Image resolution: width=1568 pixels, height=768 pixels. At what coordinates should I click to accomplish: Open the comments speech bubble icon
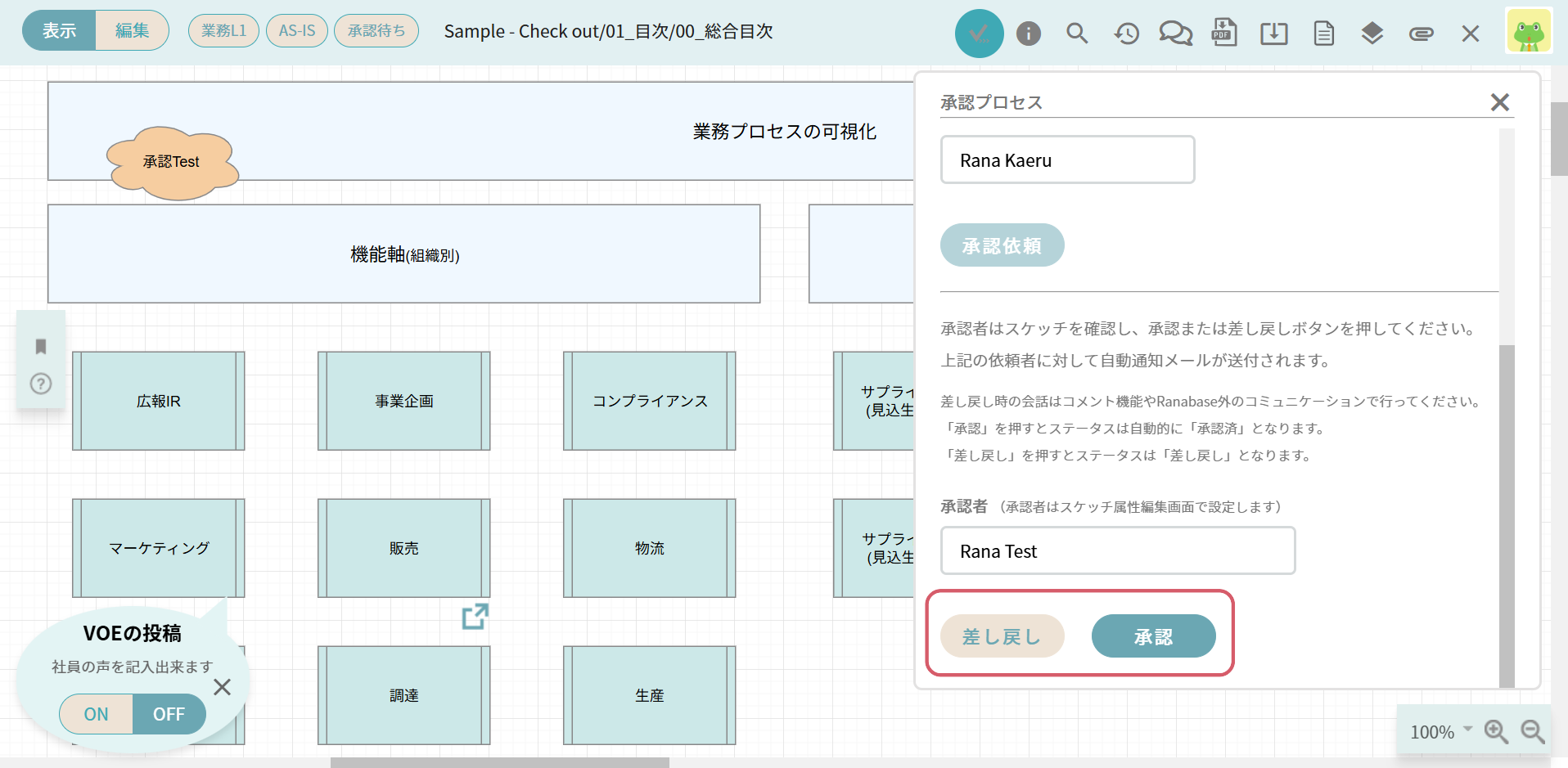pos(1175,34)
